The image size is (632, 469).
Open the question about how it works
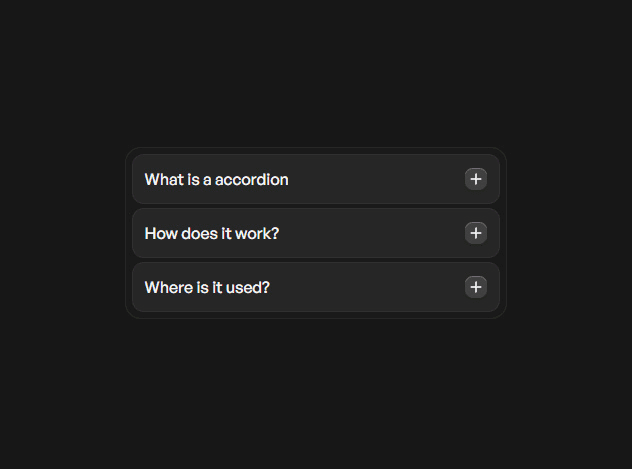click(315, 233)
